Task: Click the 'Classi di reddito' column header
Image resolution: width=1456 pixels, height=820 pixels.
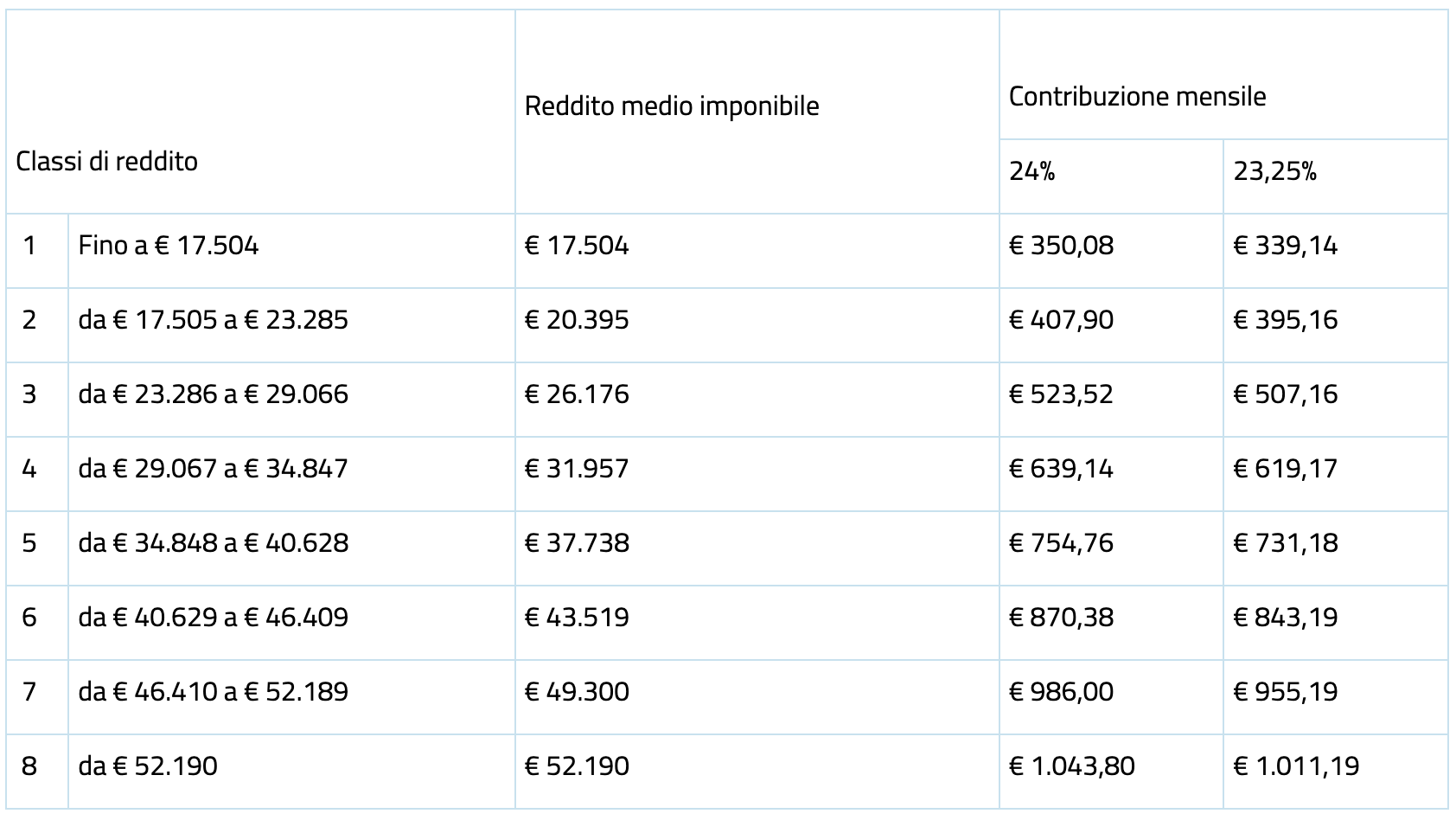Action: pos(107,162)
